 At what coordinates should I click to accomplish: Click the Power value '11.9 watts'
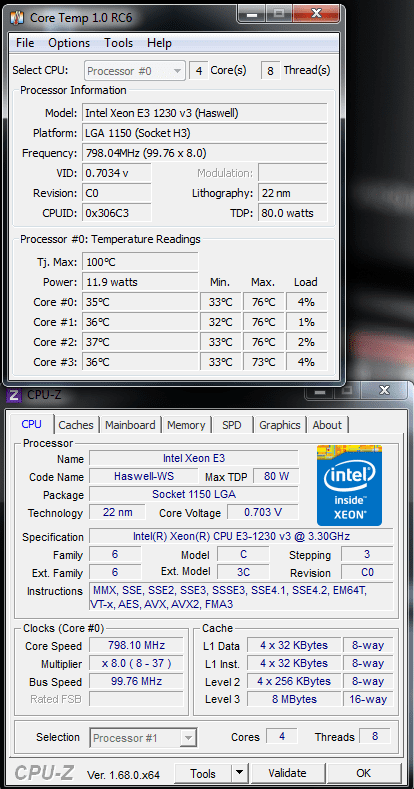pyautogui.click(x=140, y=282)
